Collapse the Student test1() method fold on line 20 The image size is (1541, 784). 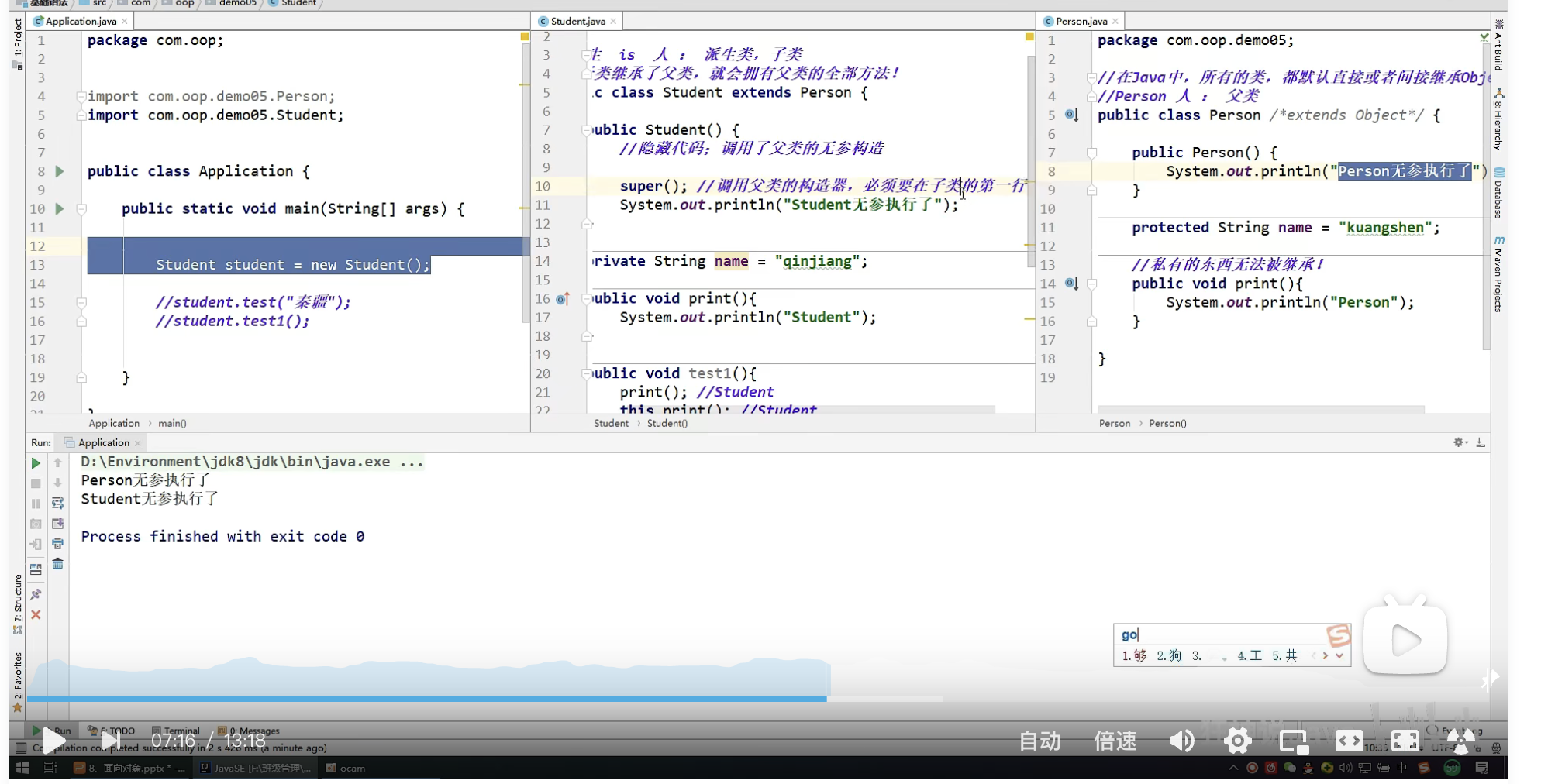tap(587, 374)
